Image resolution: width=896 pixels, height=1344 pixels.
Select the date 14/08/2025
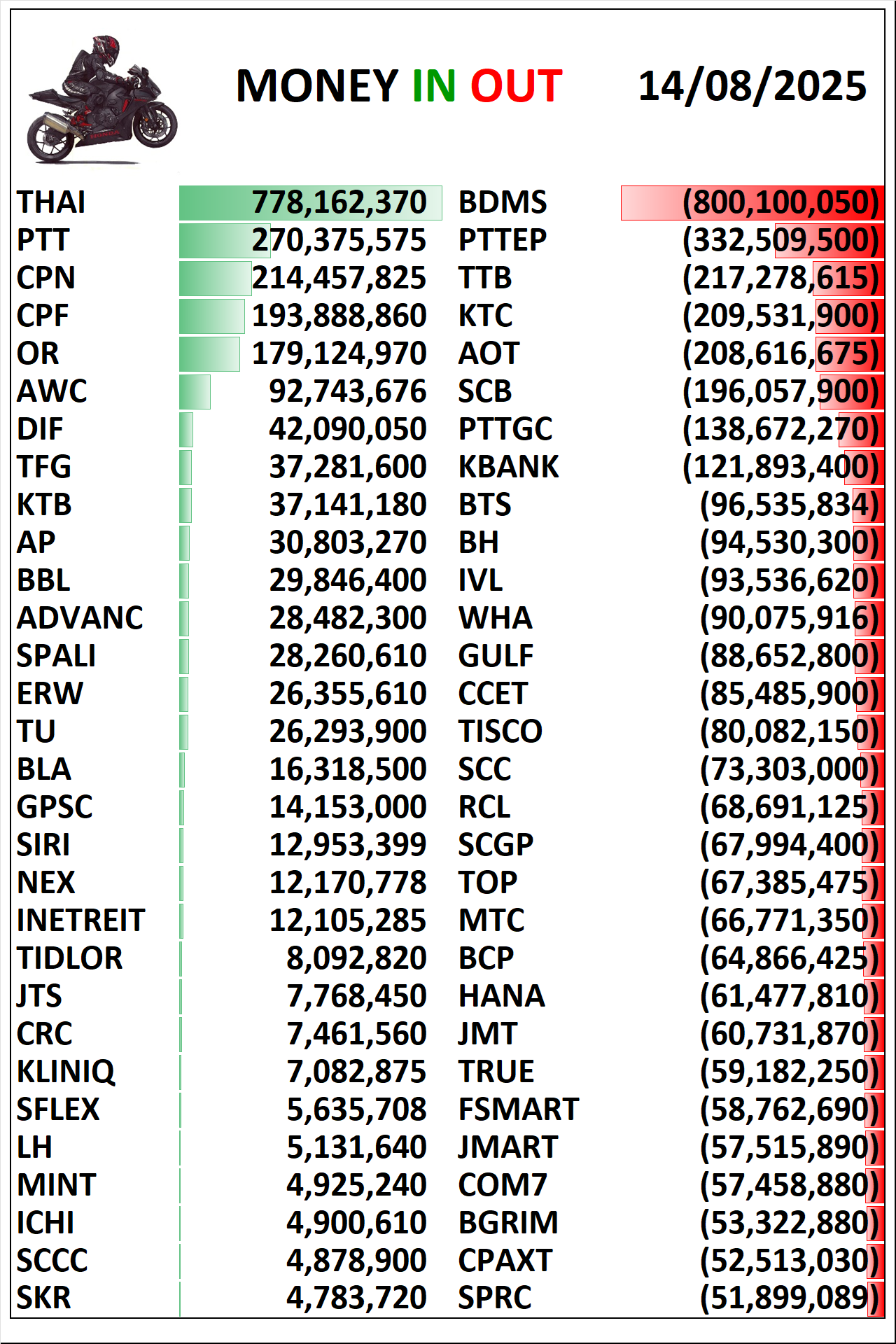tap(752, 86)
